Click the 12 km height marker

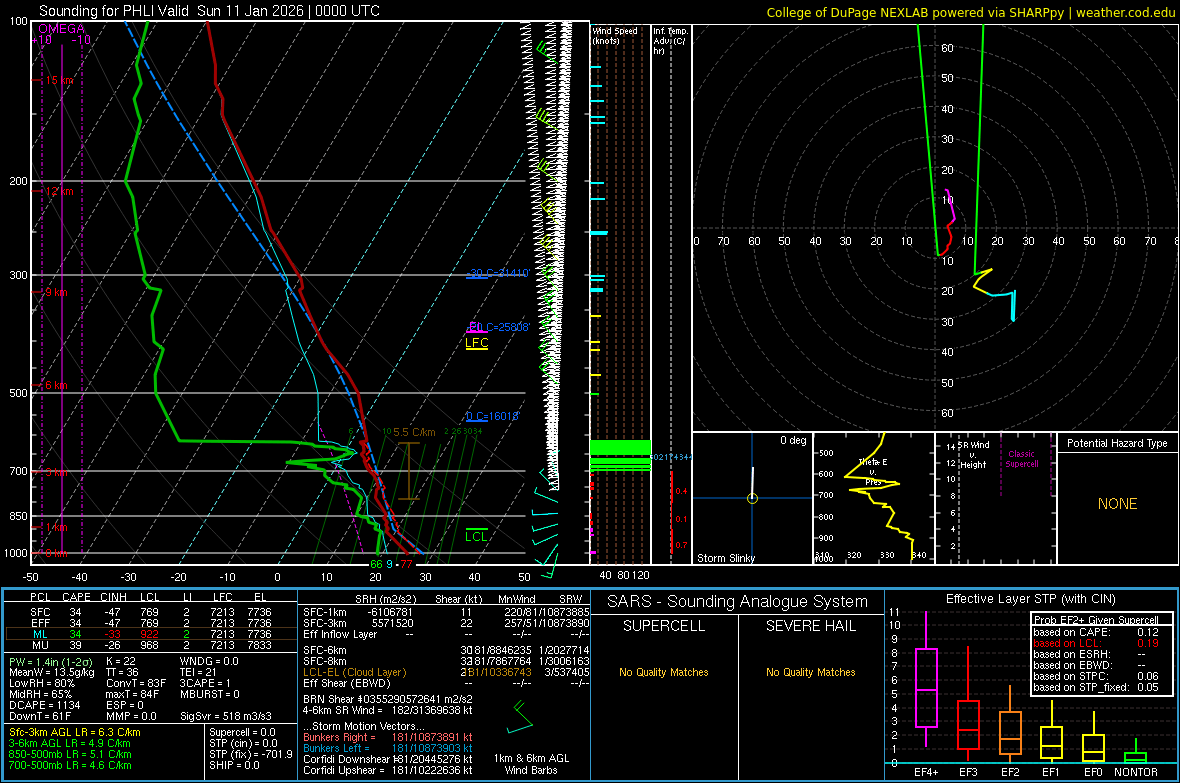click(59, 191)
